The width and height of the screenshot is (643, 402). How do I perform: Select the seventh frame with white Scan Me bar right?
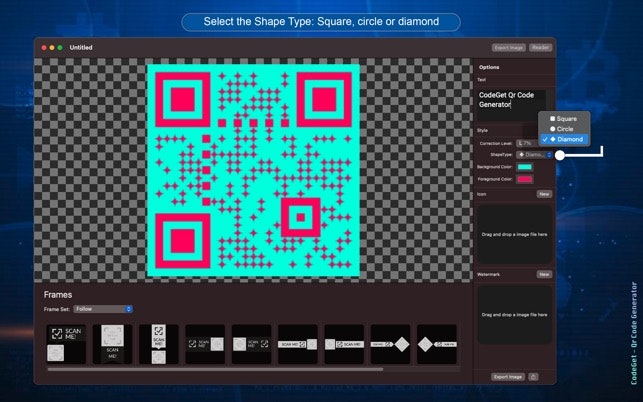344,344
